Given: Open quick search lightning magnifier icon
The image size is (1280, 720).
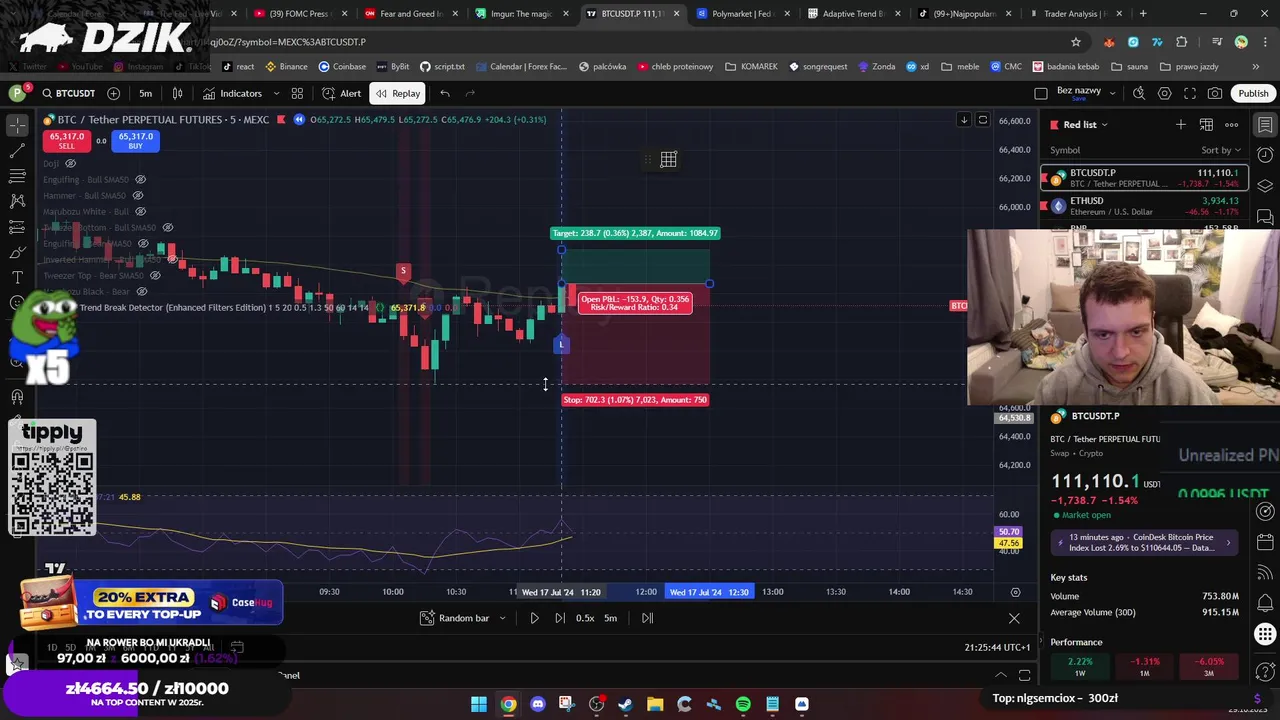Looking at the screenshot, I should pos(1139,93).
